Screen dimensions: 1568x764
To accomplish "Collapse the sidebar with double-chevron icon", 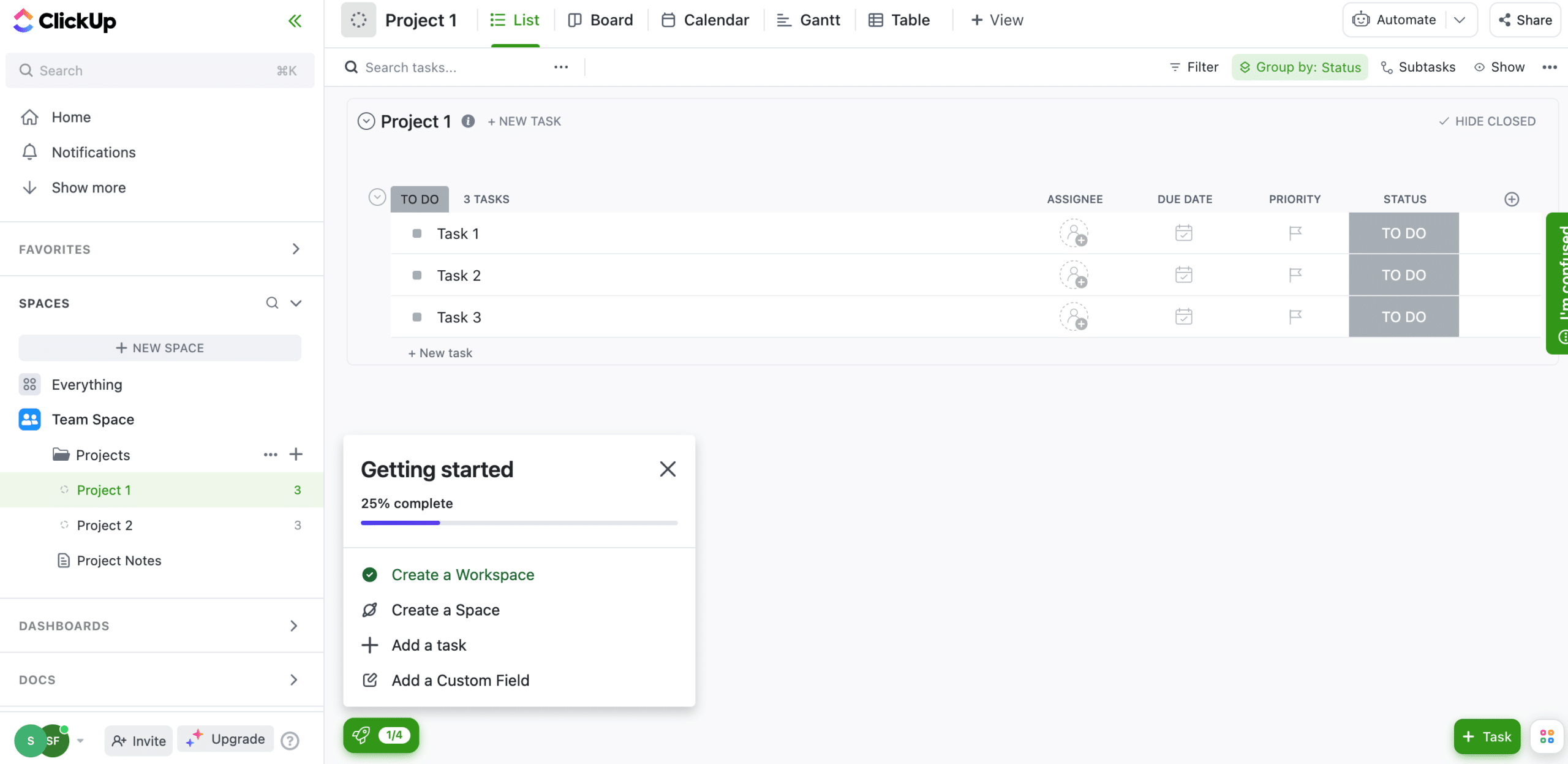I will pyautogui.click(x=295, y=21).
